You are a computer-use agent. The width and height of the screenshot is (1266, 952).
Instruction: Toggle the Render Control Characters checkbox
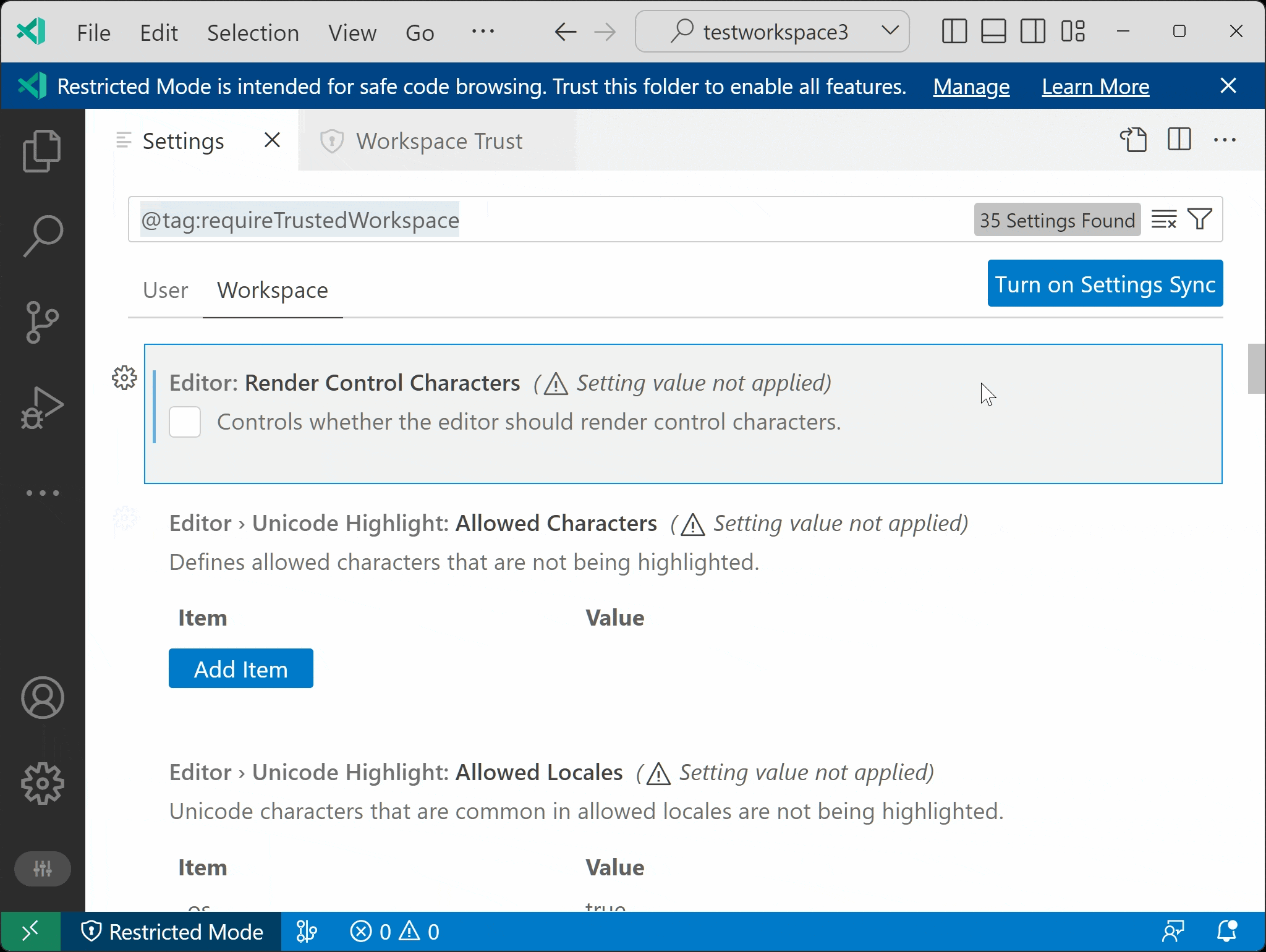click(185, 421)
